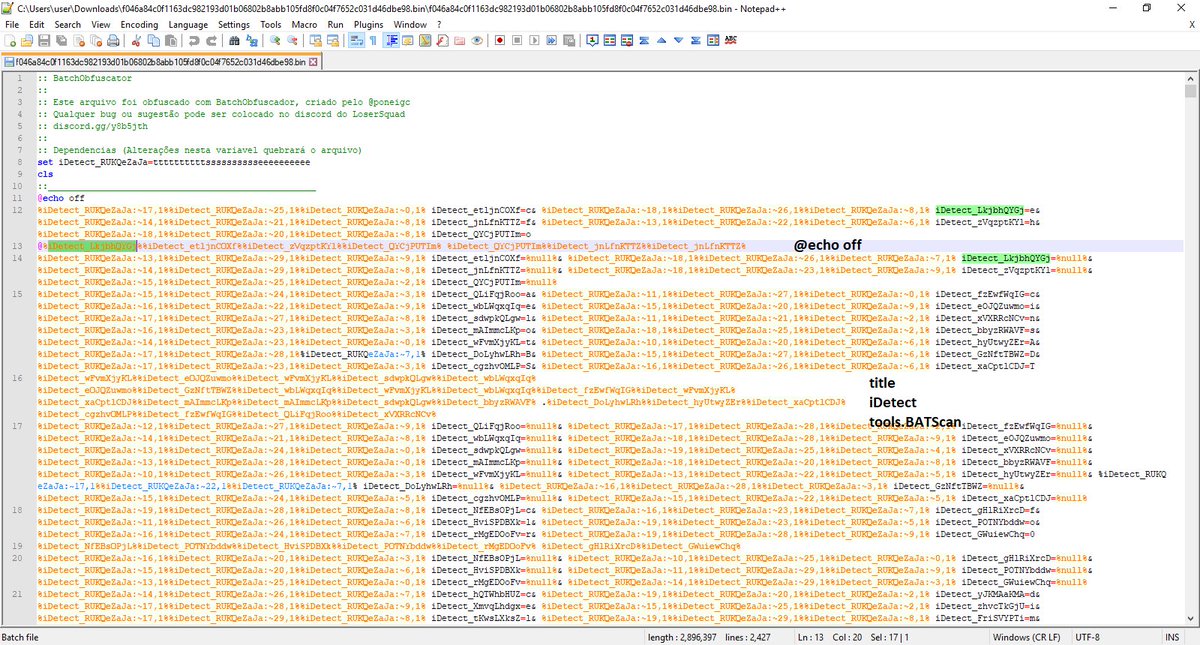This screenshot has width=1200, height=645.
Task: Click X at menu bar right end
Action: [1190, 23]
